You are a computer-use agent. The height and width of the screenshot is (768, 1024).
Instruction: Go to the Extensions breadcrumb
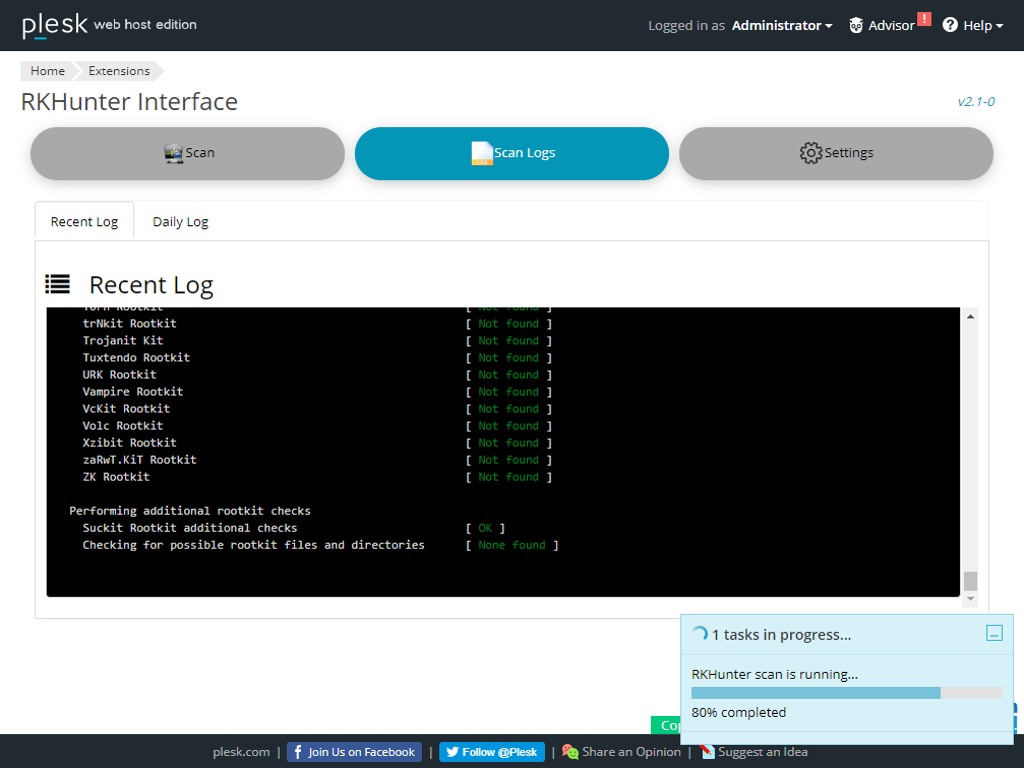tap(119, 71)
